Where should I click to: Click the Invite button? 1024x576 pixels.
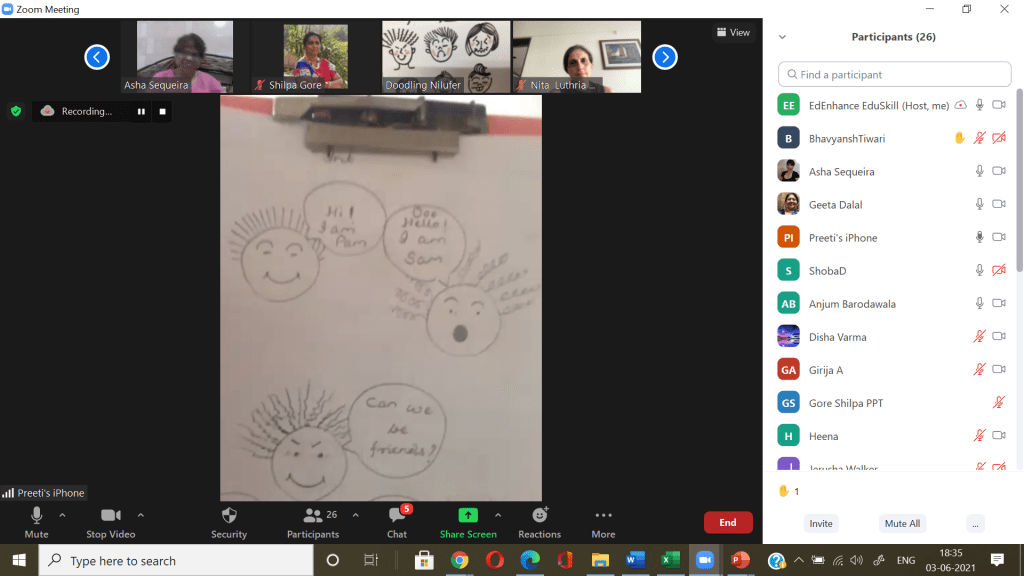coord(821,523)
